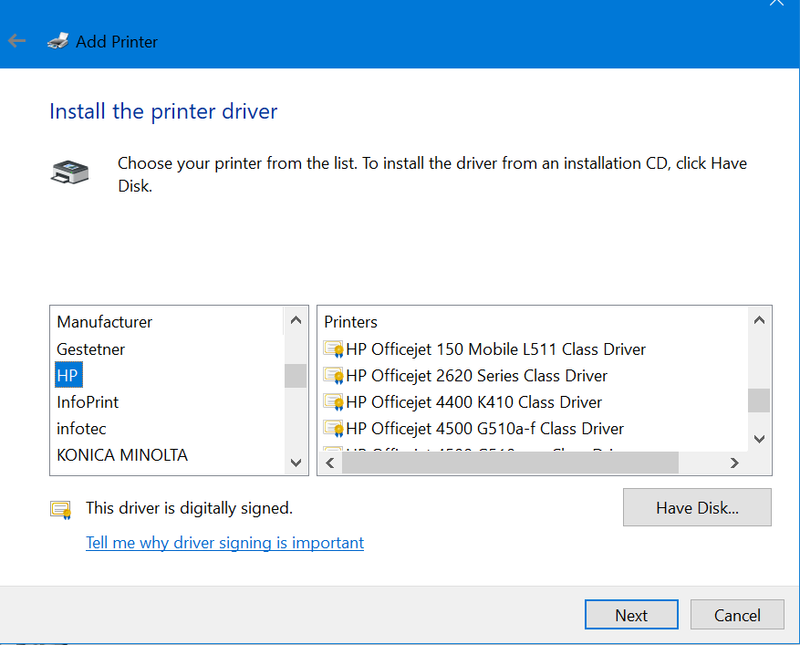Click the back arrow in the title bar
Viewport: 800px width, 645px height.
click(17, 42)
